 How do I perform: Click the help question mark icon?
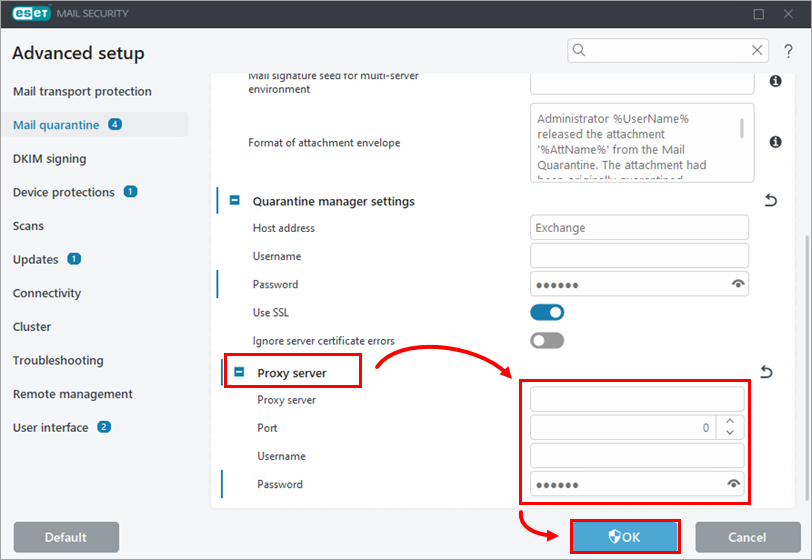[788, 51]
